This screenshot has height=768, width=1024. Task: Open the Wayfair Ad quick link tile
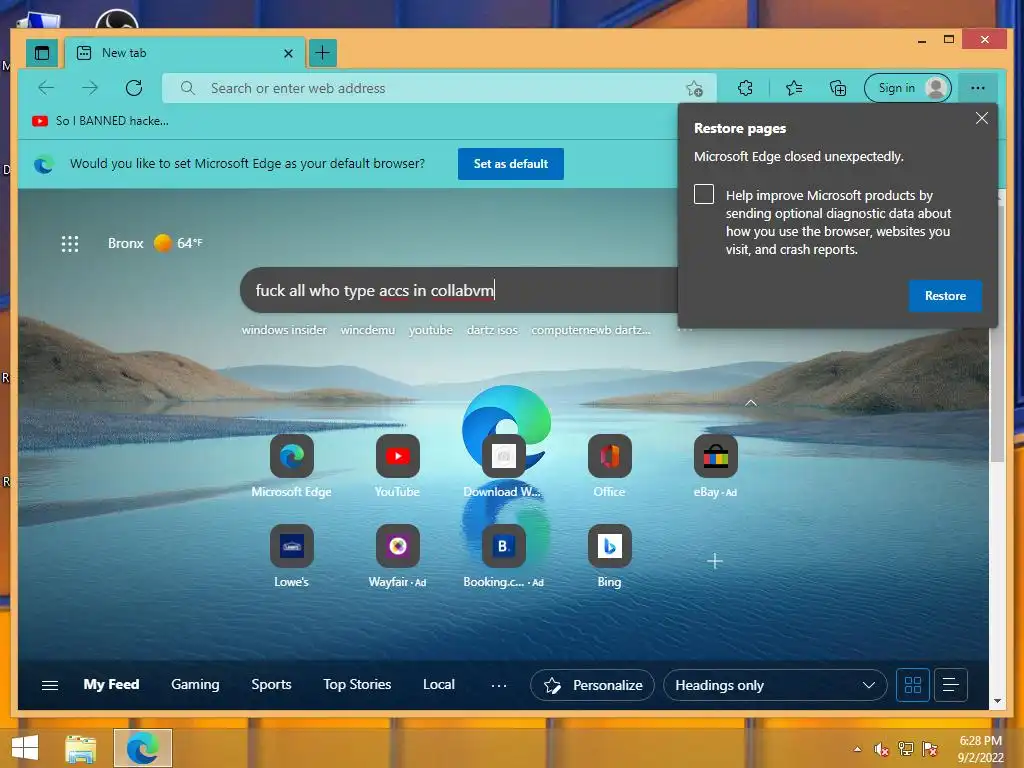click(398, 556)
